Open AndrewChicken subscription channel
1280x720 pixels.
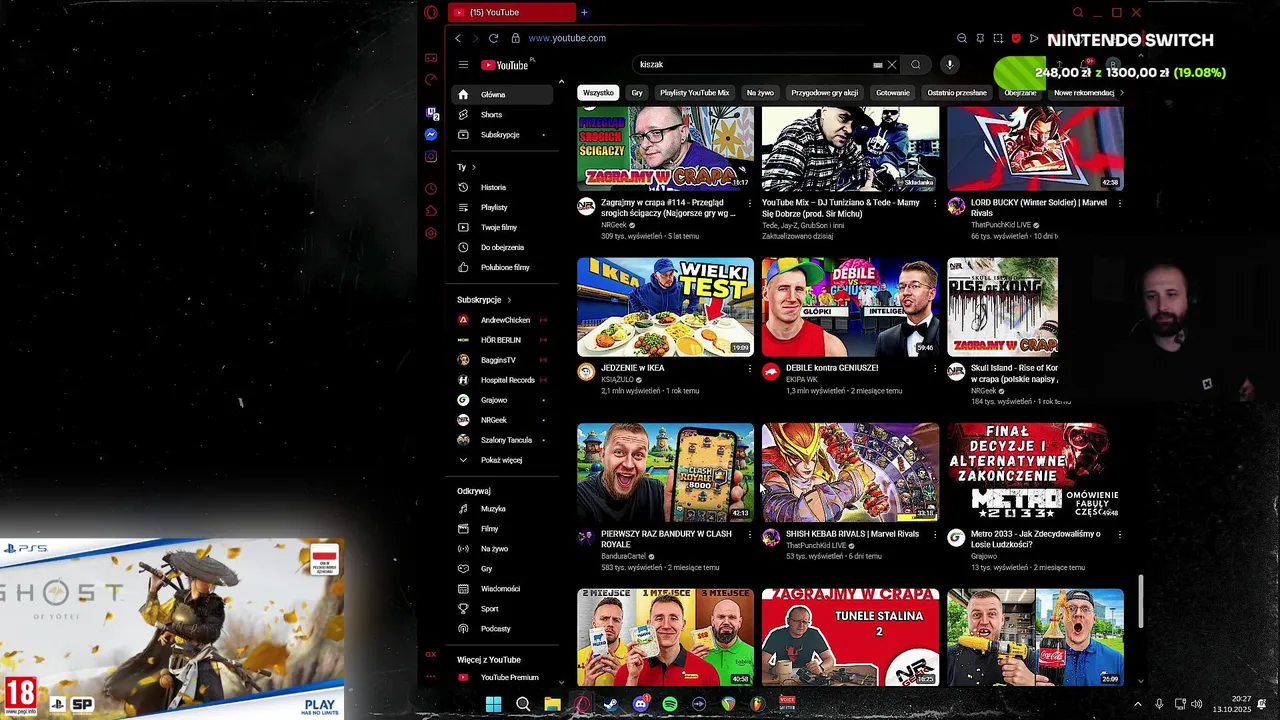coord(501,320)
